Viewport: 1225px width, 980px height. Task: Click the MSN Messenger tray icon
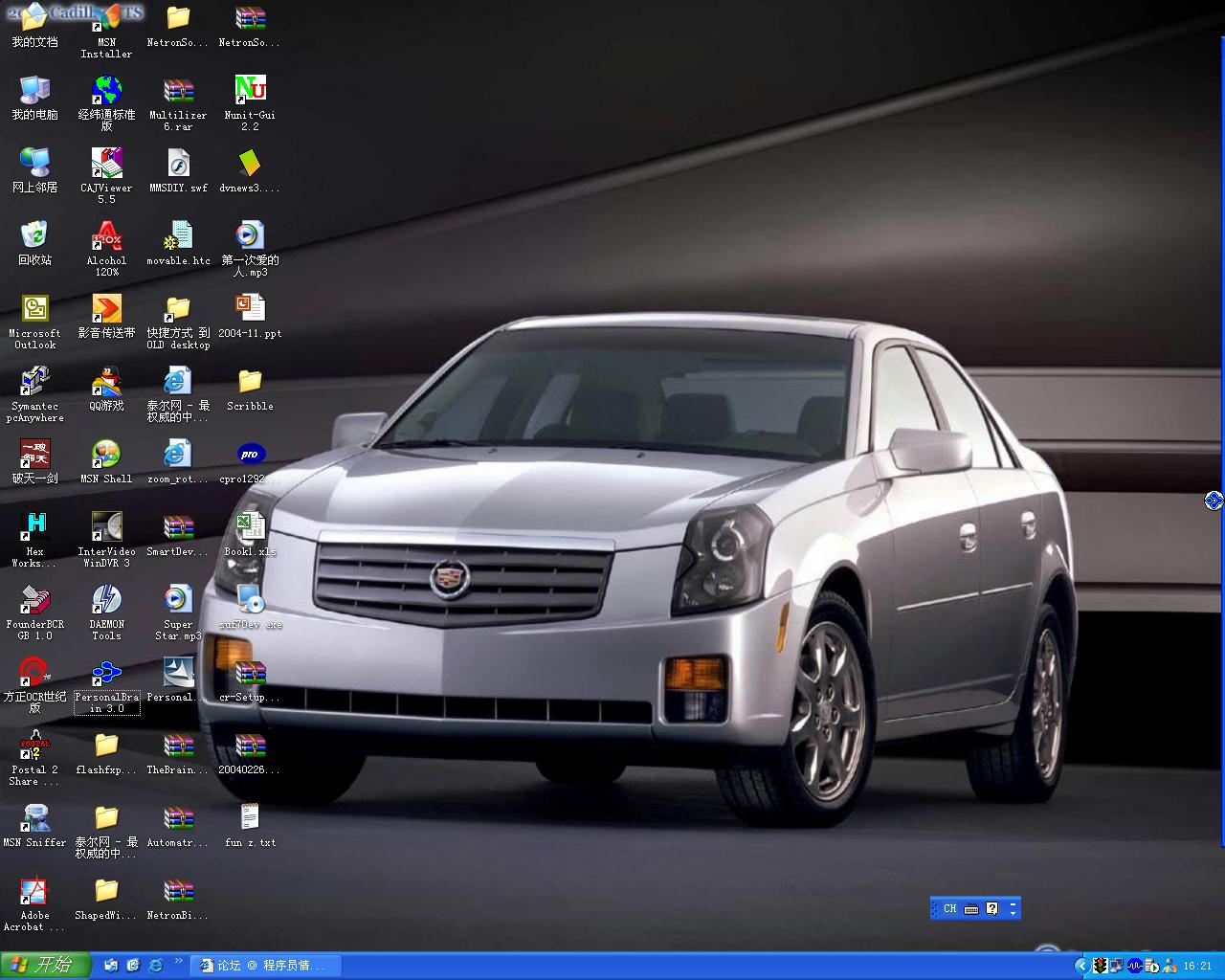click(1169, 966)
